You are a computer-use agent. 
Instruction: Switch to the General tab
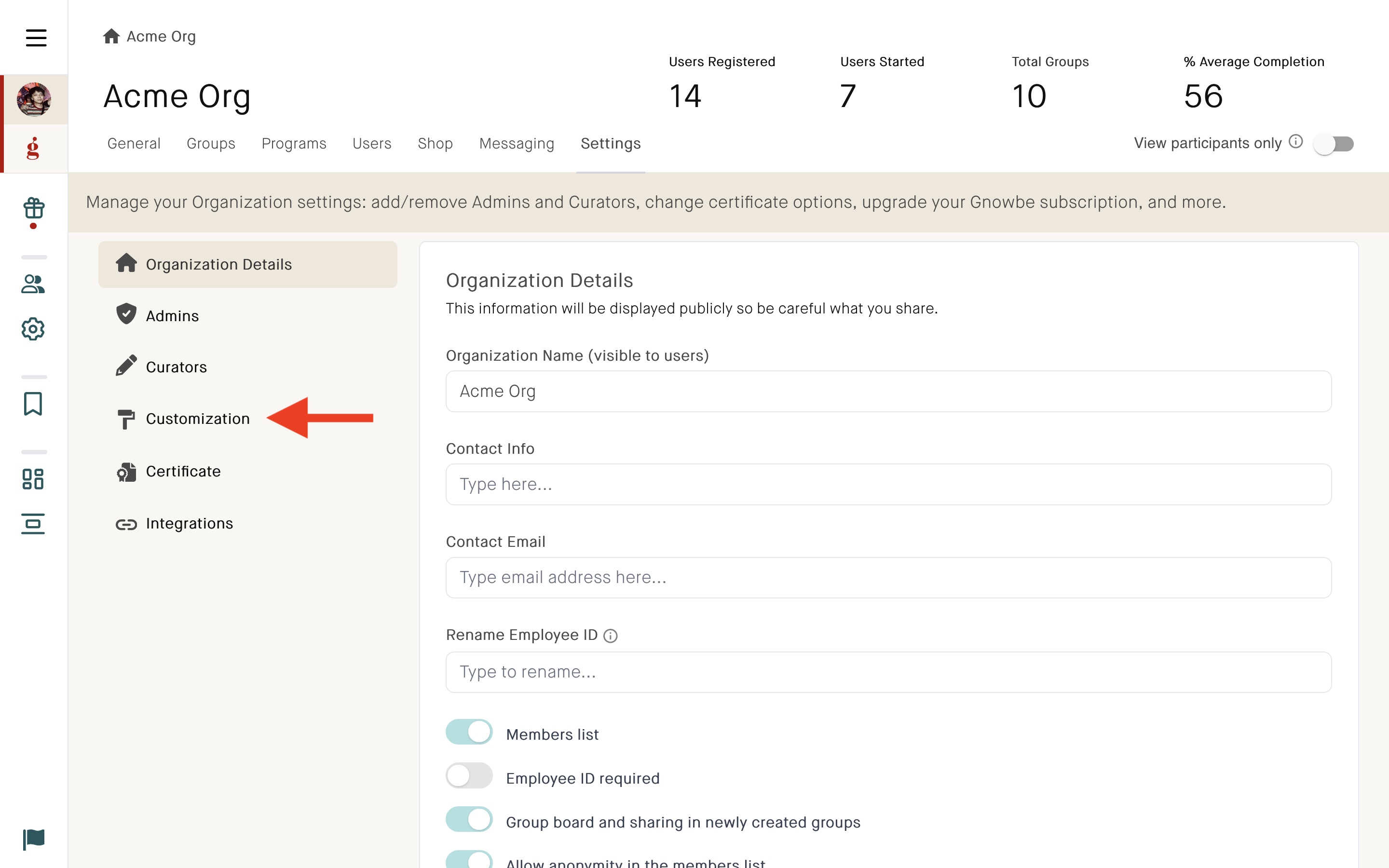point(134,144)
